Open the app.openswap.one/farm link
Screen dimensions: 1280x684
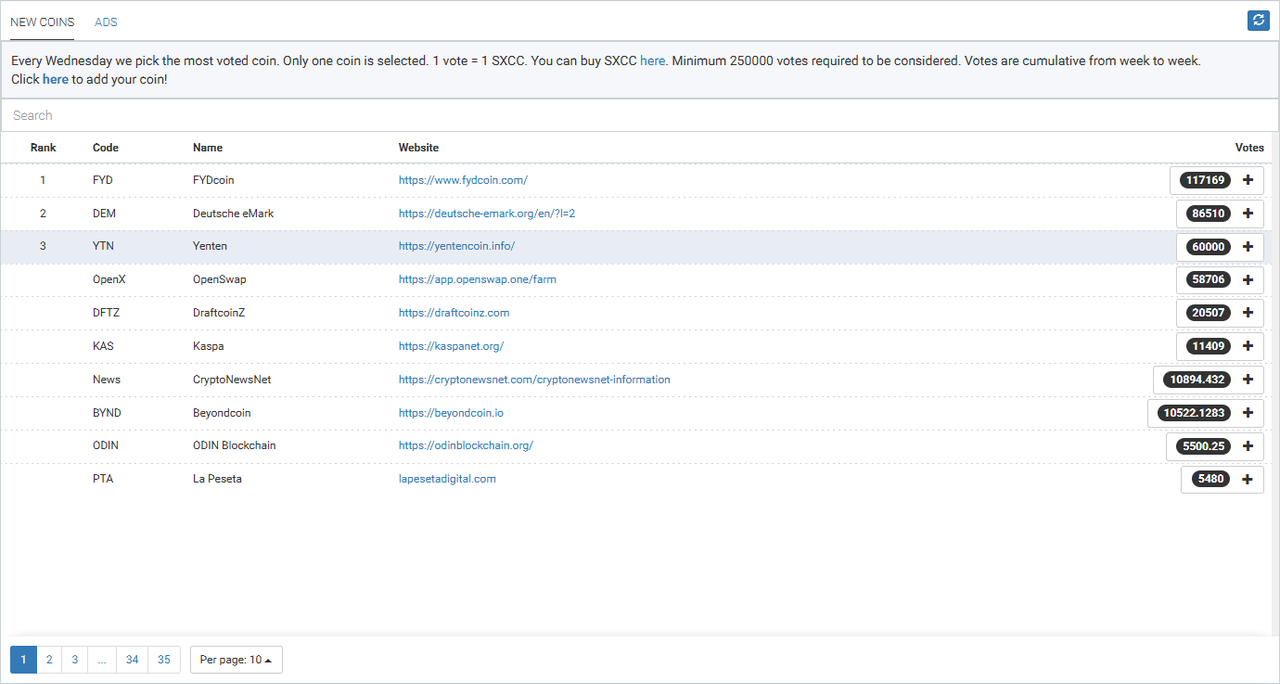477,279
